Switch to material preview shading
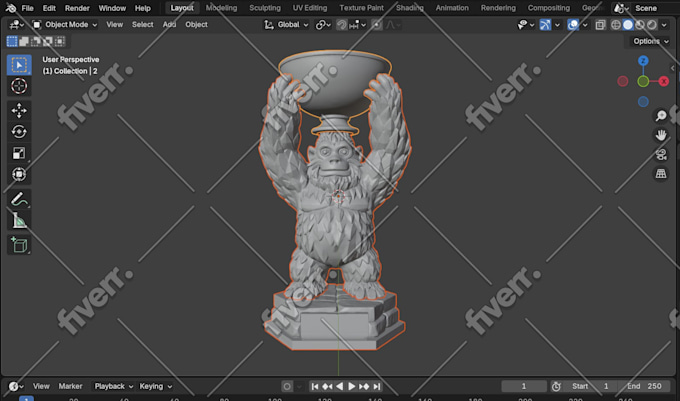 [x=640, y=25]
